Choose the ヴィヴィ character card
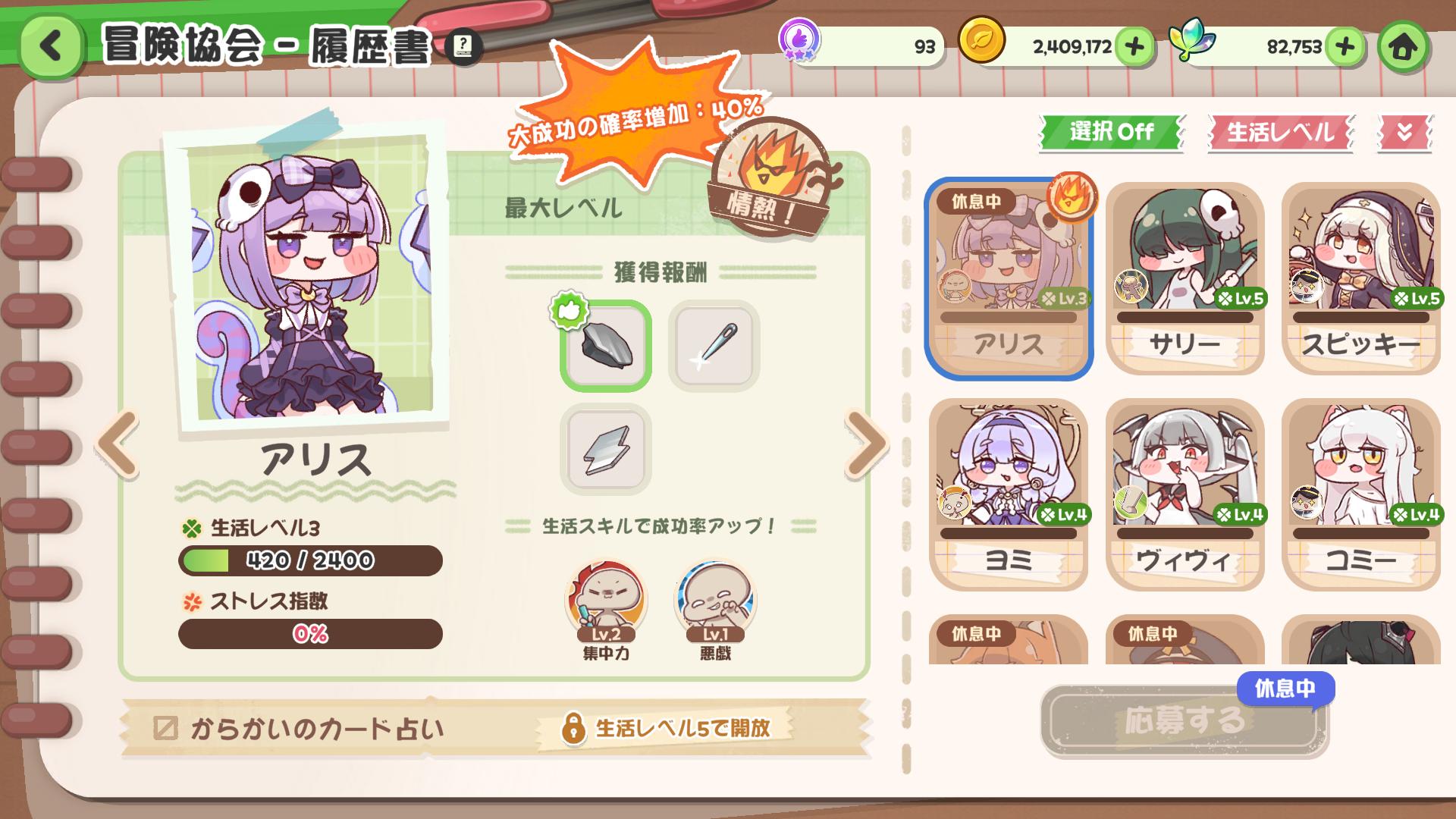The image size is (1456, 819). point(1185,494)
